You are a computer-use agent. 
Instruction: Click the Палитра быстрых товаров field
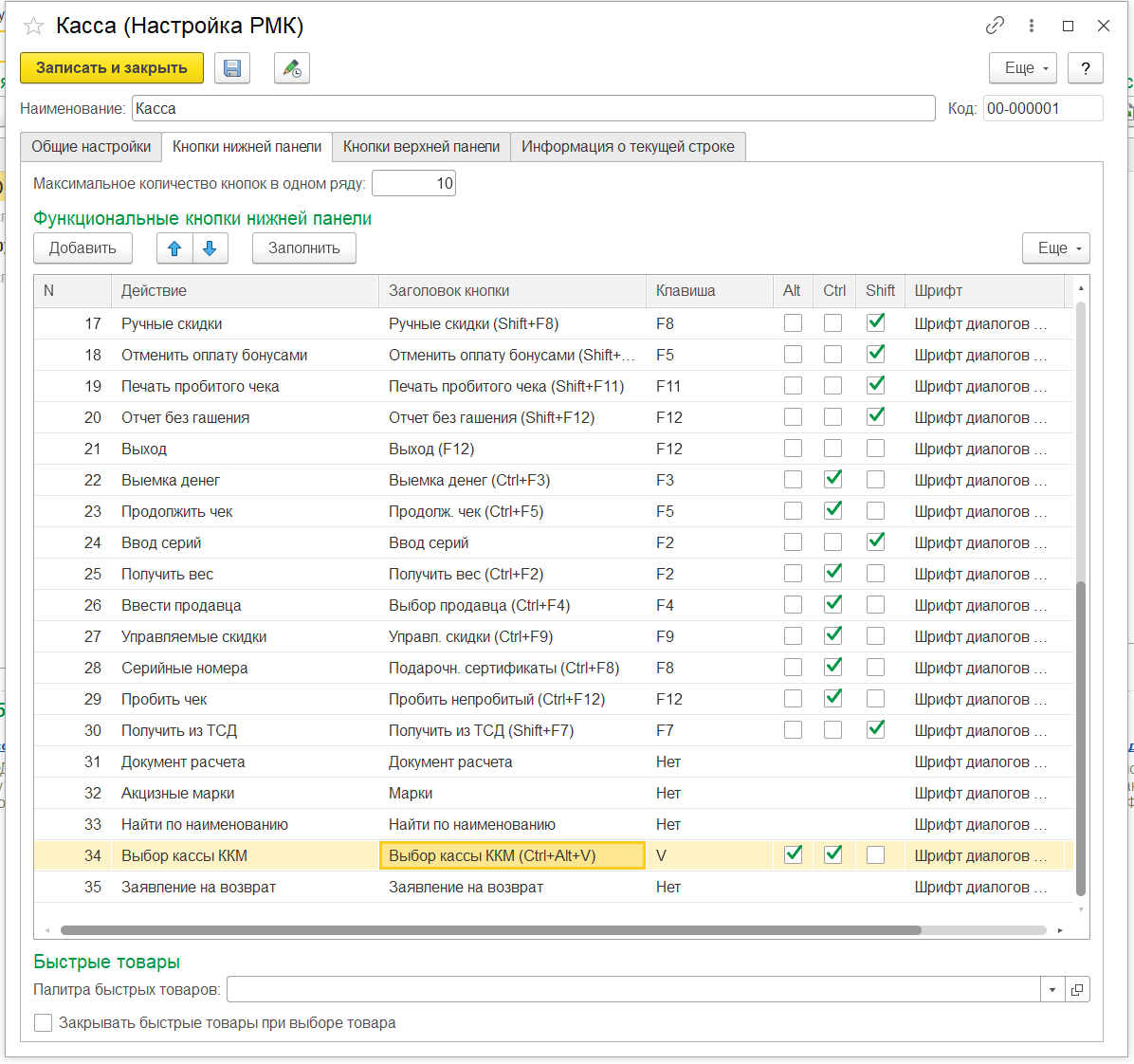(x=633, y=989)
